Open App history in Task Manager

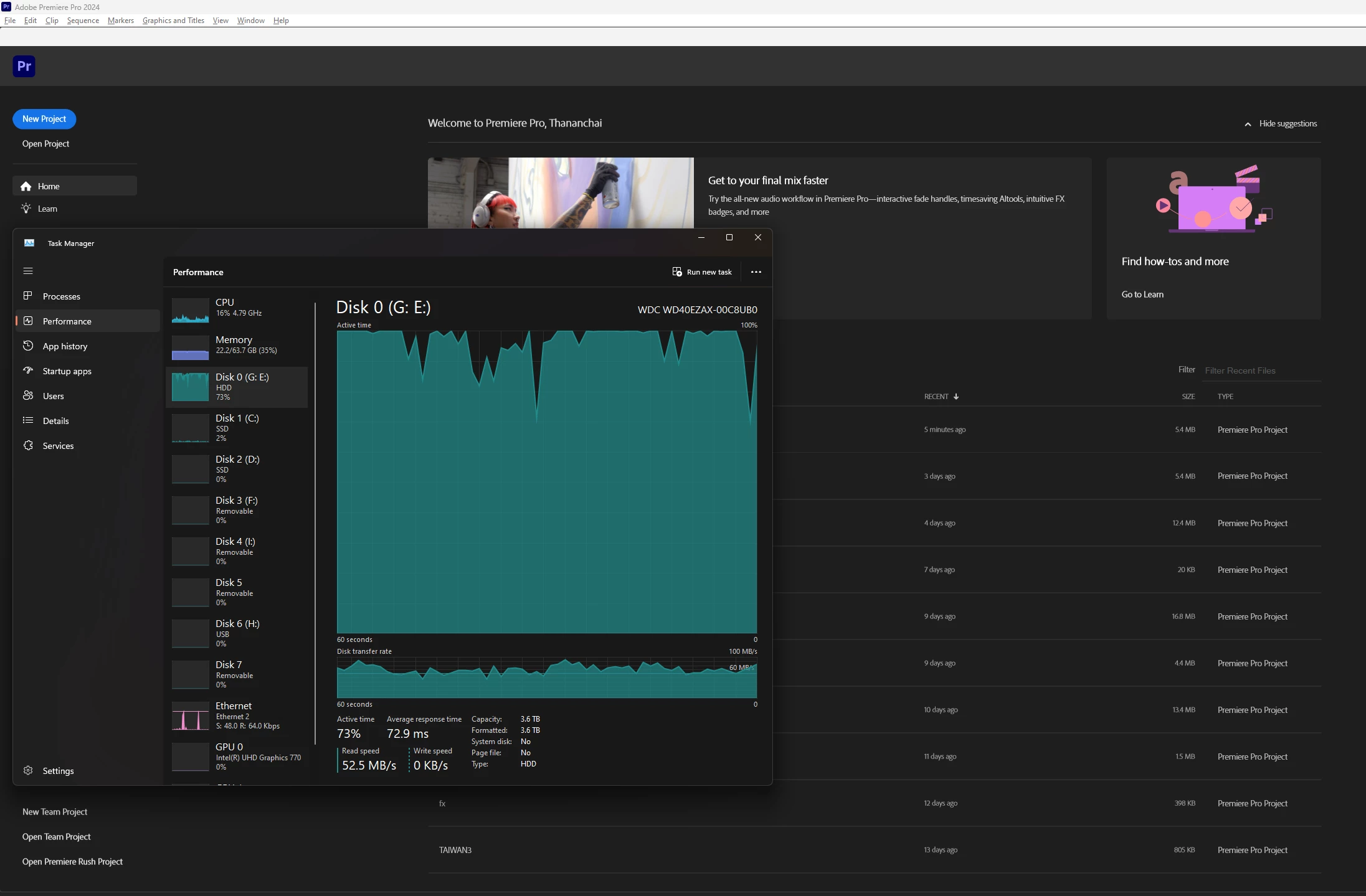click(65, 346)
